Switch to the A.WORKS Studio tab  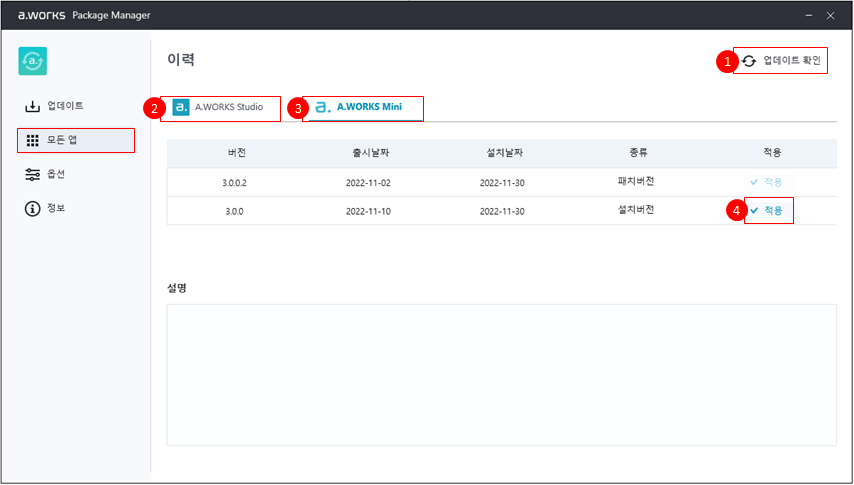pos(221,108)
